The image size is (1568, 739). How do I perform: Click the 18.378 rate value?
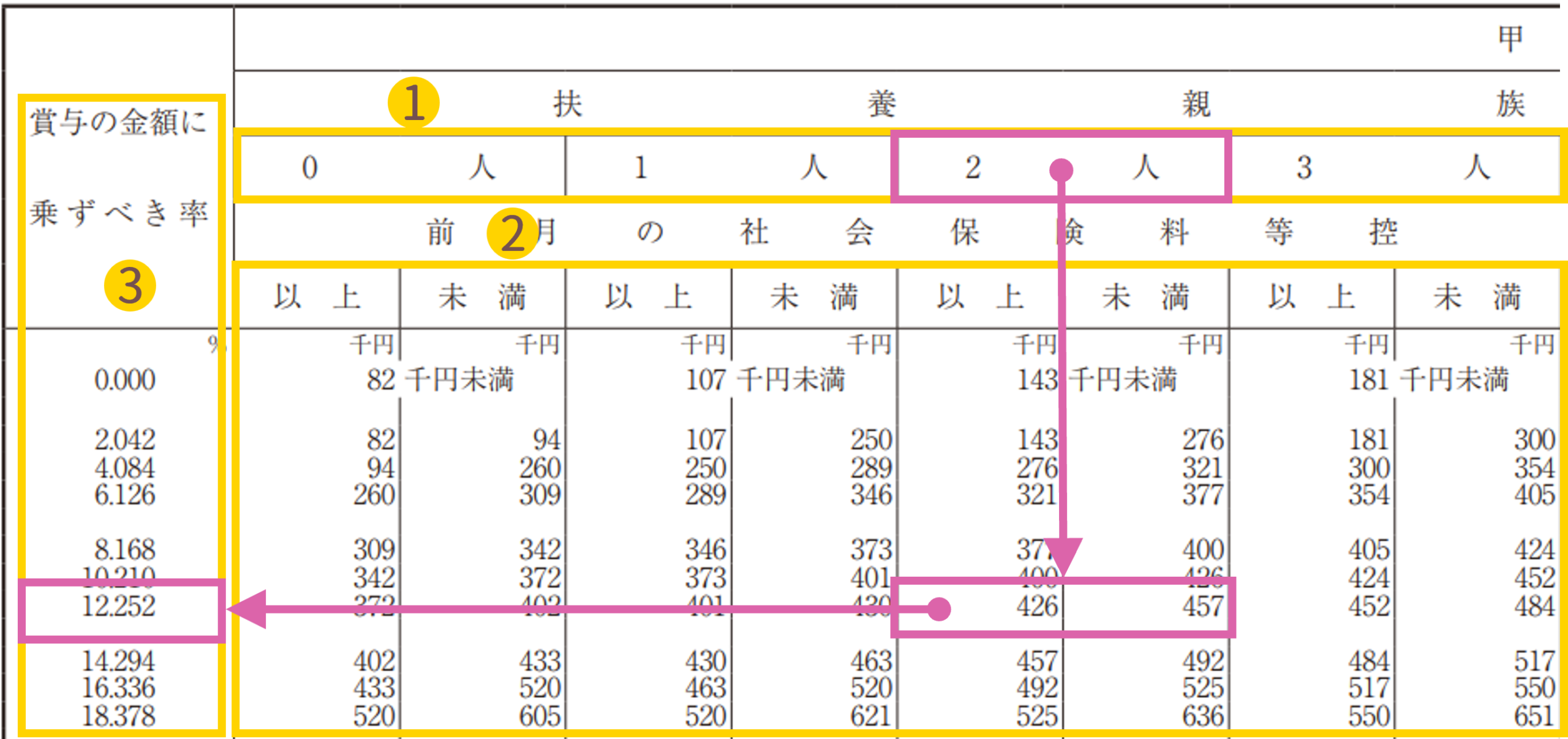(119, 716)
